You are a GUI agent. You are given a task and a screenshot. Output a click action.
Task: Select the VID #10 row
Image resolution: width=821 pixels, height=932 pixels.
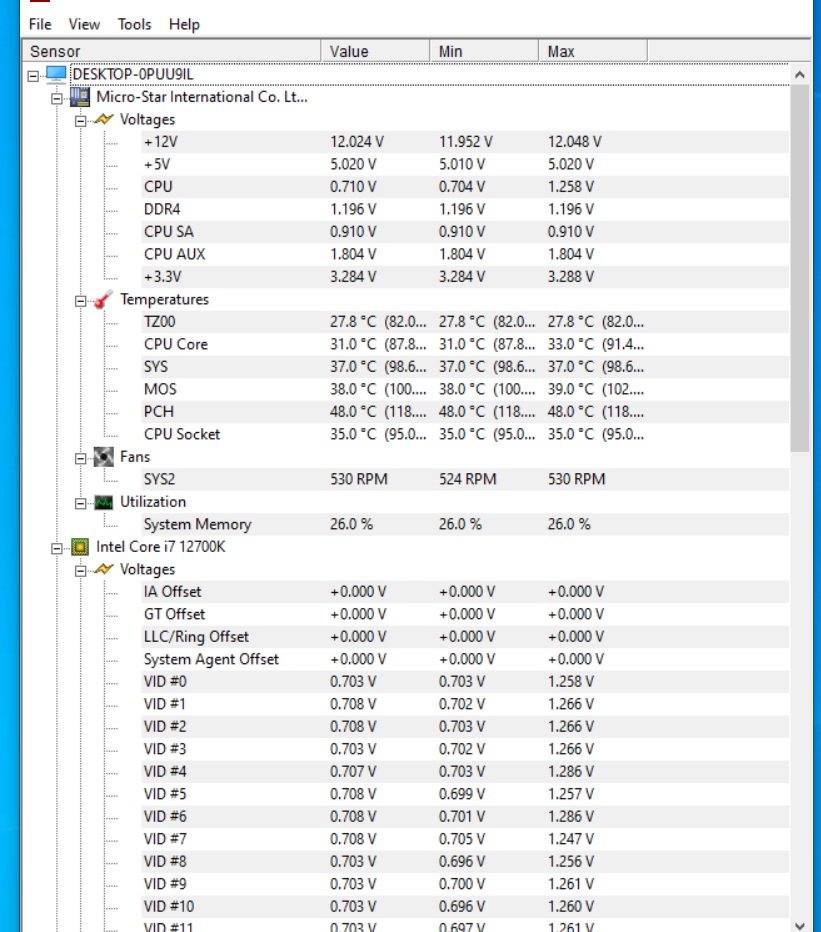pos(465,906)
